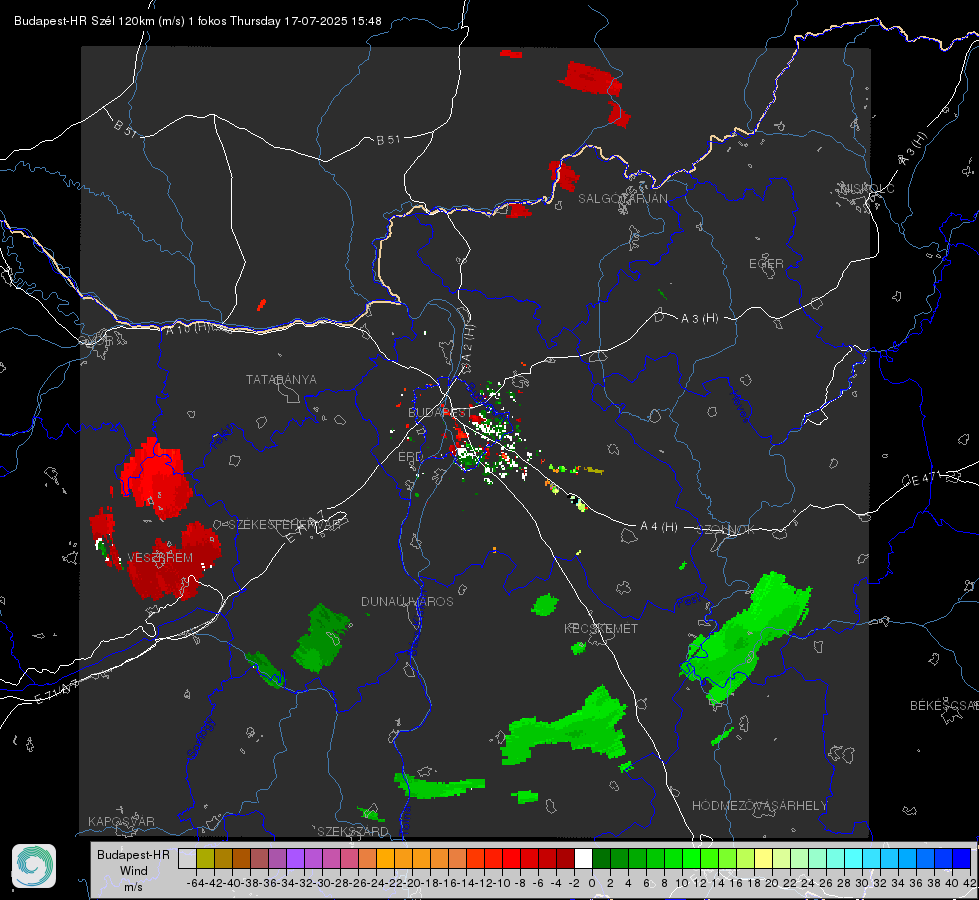Click the KAPOSVÁR city label
The image size is (979, 900).
click(x=121, y=821)
